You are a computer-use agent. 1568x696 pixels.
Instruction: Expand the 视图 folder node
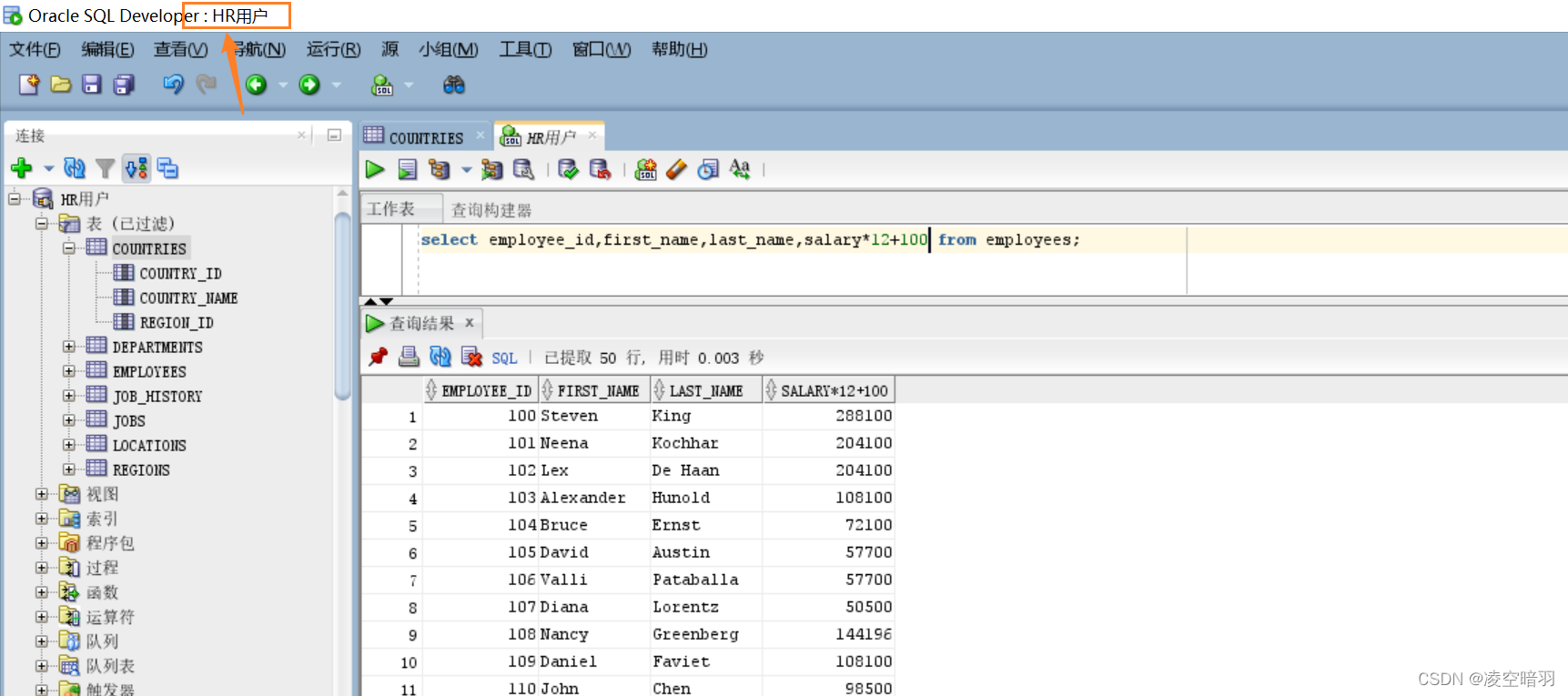42,494
